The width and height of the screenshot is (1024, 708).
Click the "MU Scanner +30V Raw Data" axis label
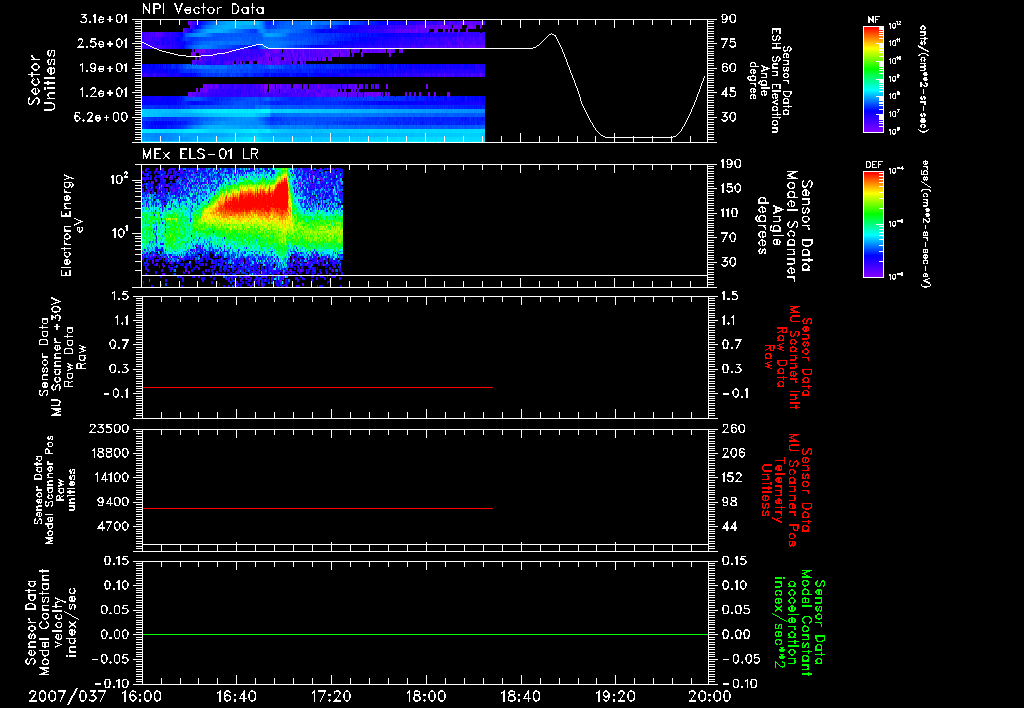pos(63,357)
